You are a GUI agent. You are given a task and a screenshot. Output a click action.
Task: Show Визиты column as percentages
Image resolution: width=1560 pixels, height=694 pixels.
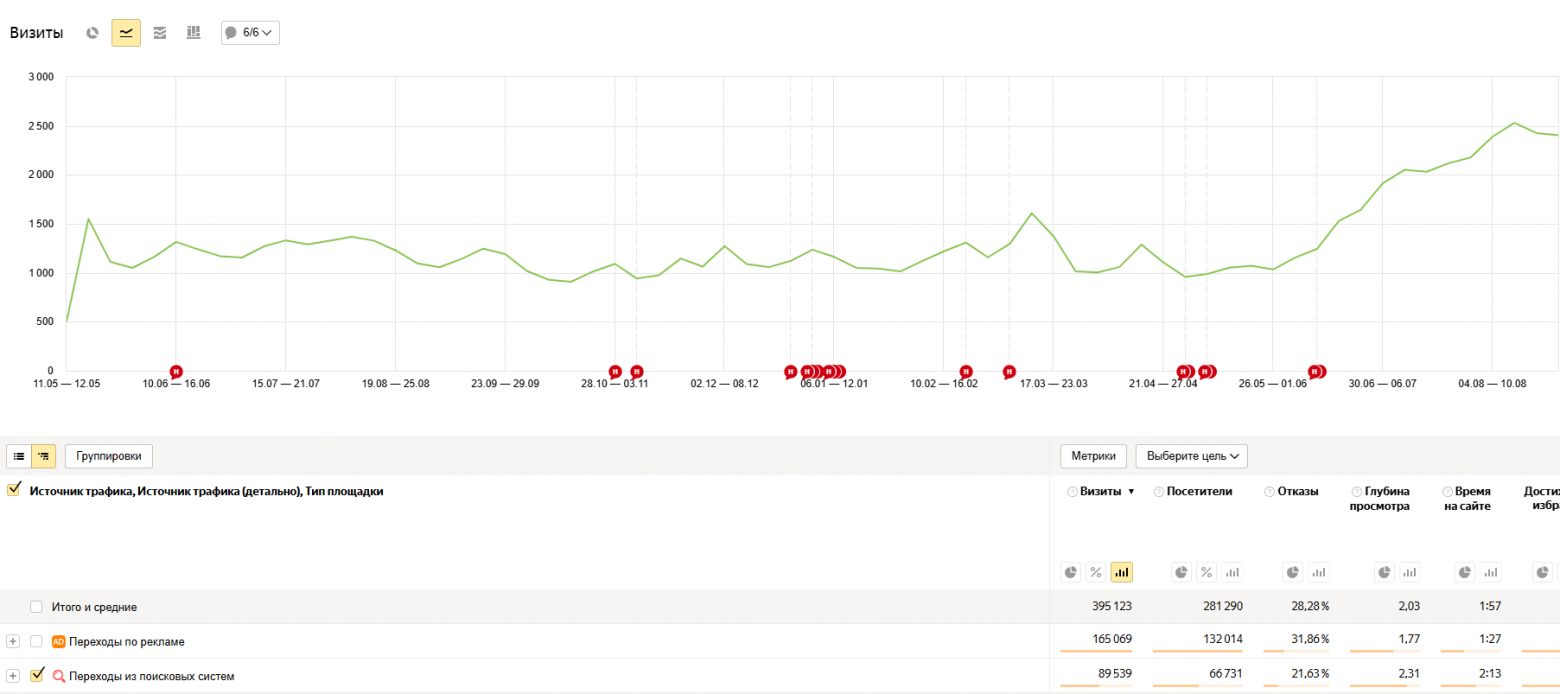tap(1096, 572)
